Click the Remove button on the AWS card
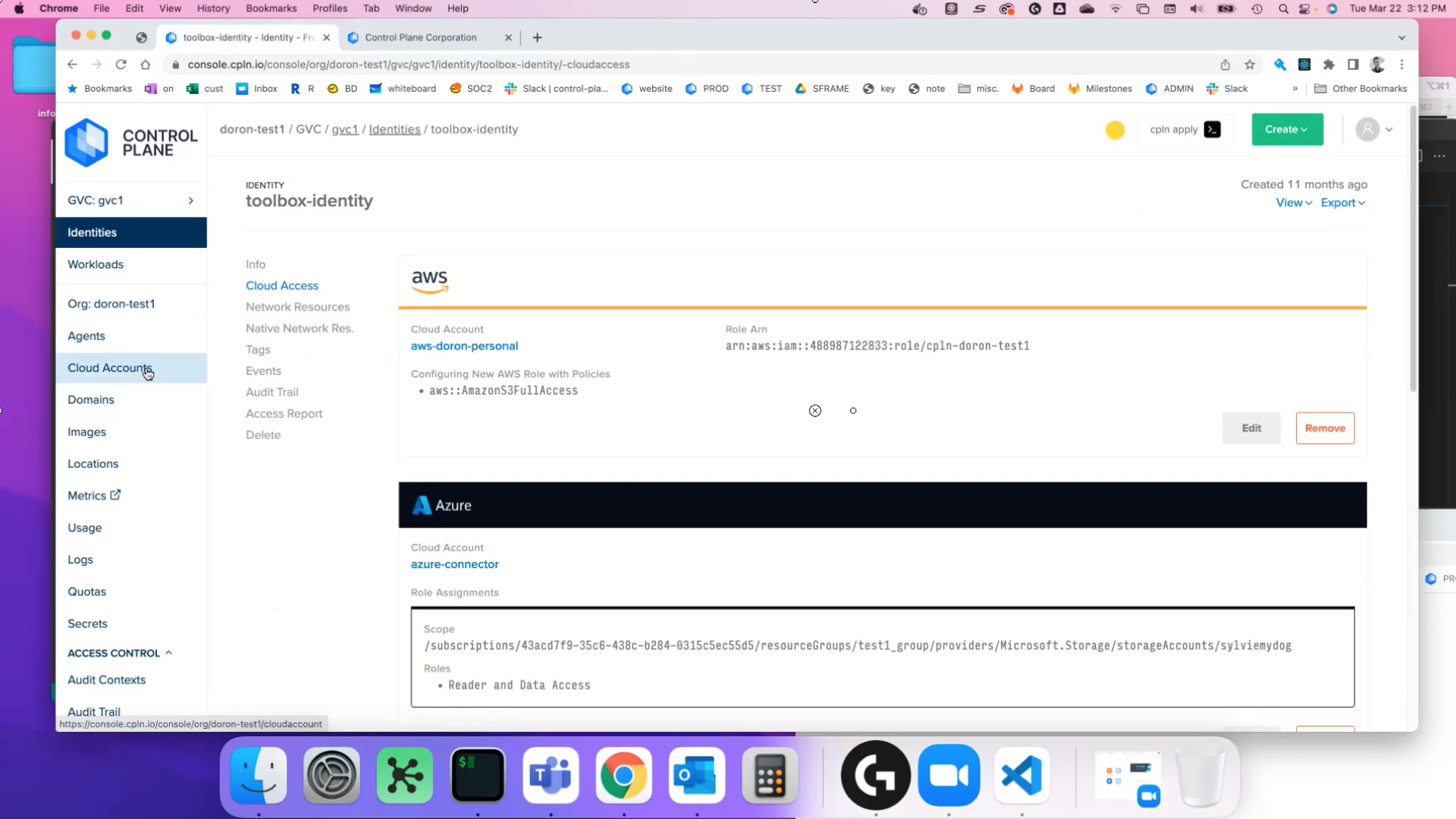This screenshot has width=1456, height=819. click(x=1325, y=428)
